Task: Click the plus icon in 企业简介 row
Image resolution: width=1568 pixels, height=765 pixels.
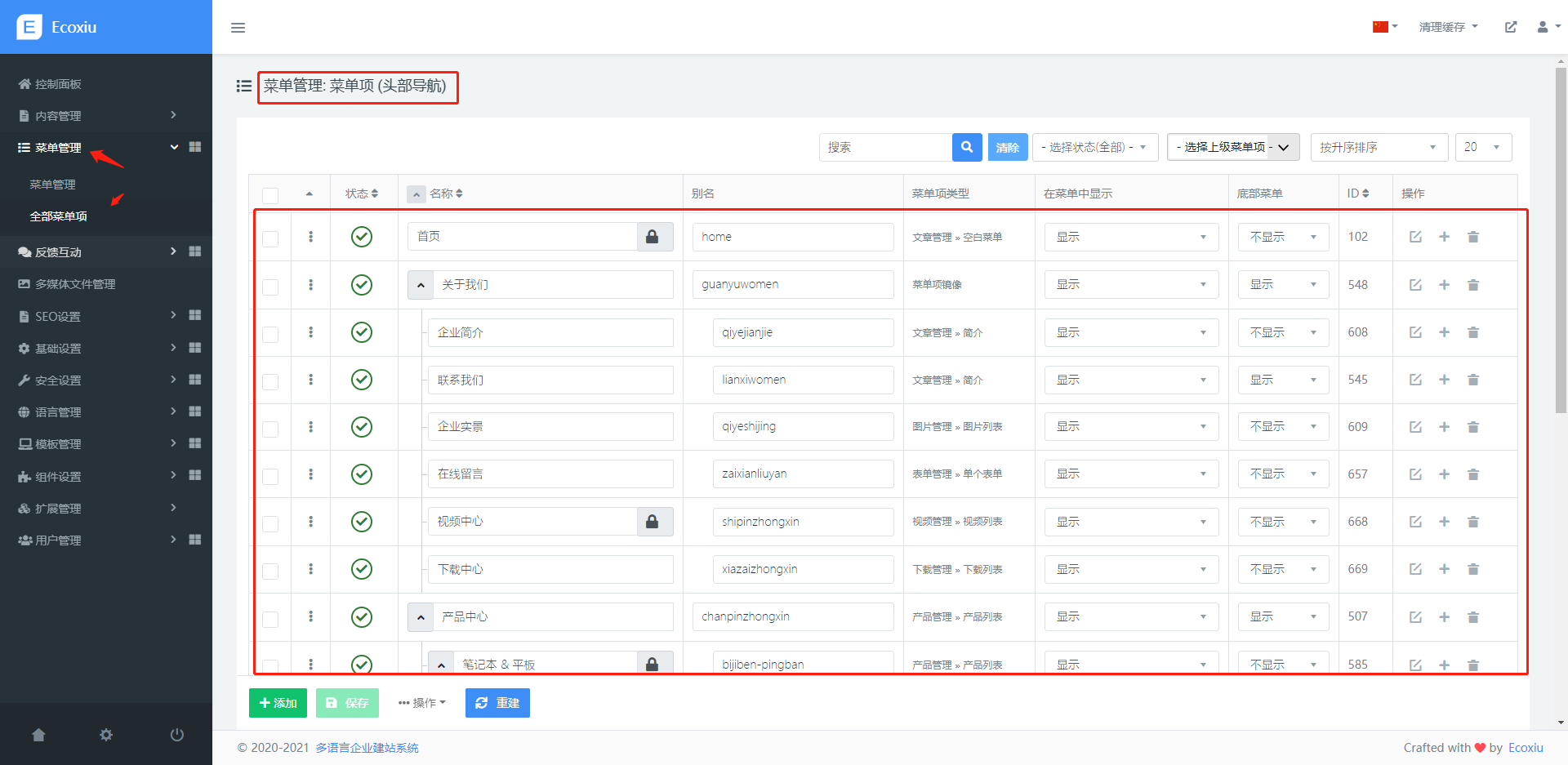Action: point(1444,332)
